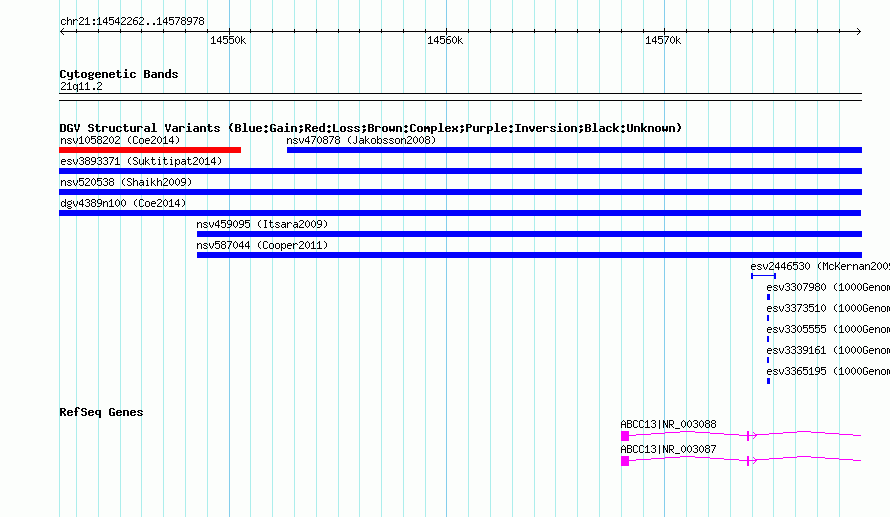Click the nsv459095 blue gain bar
The height and width of the screenshot is (517, 890).
point(530,234)
